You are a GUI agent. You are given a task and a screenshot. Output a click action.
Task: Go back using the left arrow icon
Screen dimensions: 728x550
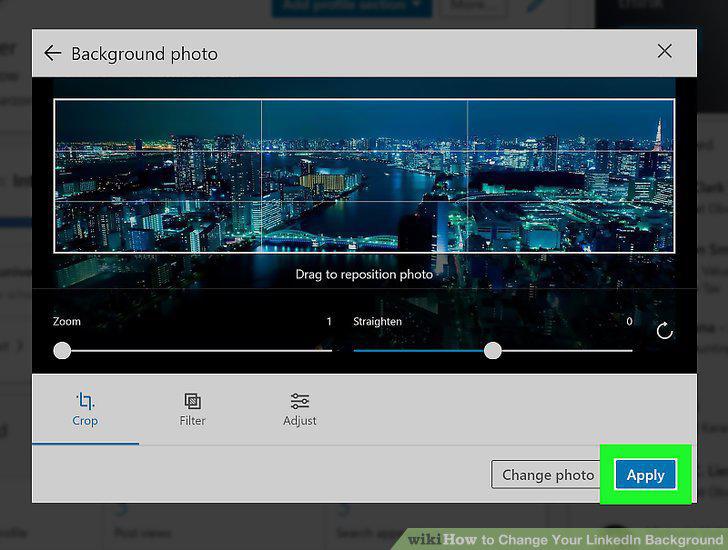point(52,53)
